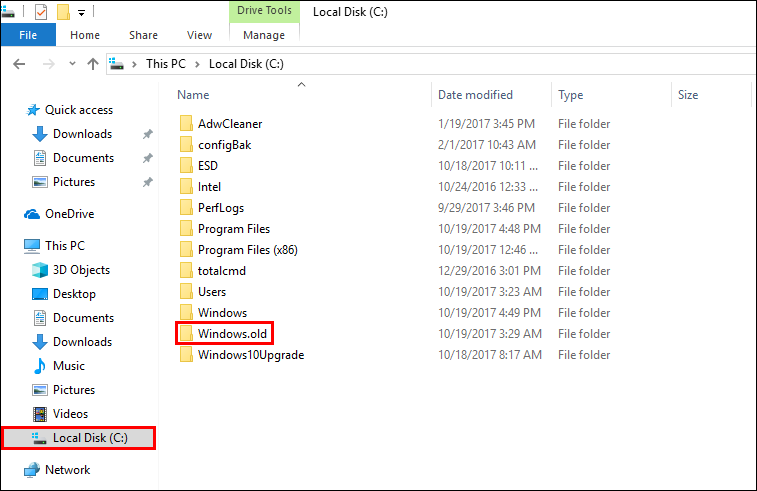The height and width of the screenshot is (491, 757).
Task: Click the Properties checkmark icon in title bar
Action: tap(41, 12)
